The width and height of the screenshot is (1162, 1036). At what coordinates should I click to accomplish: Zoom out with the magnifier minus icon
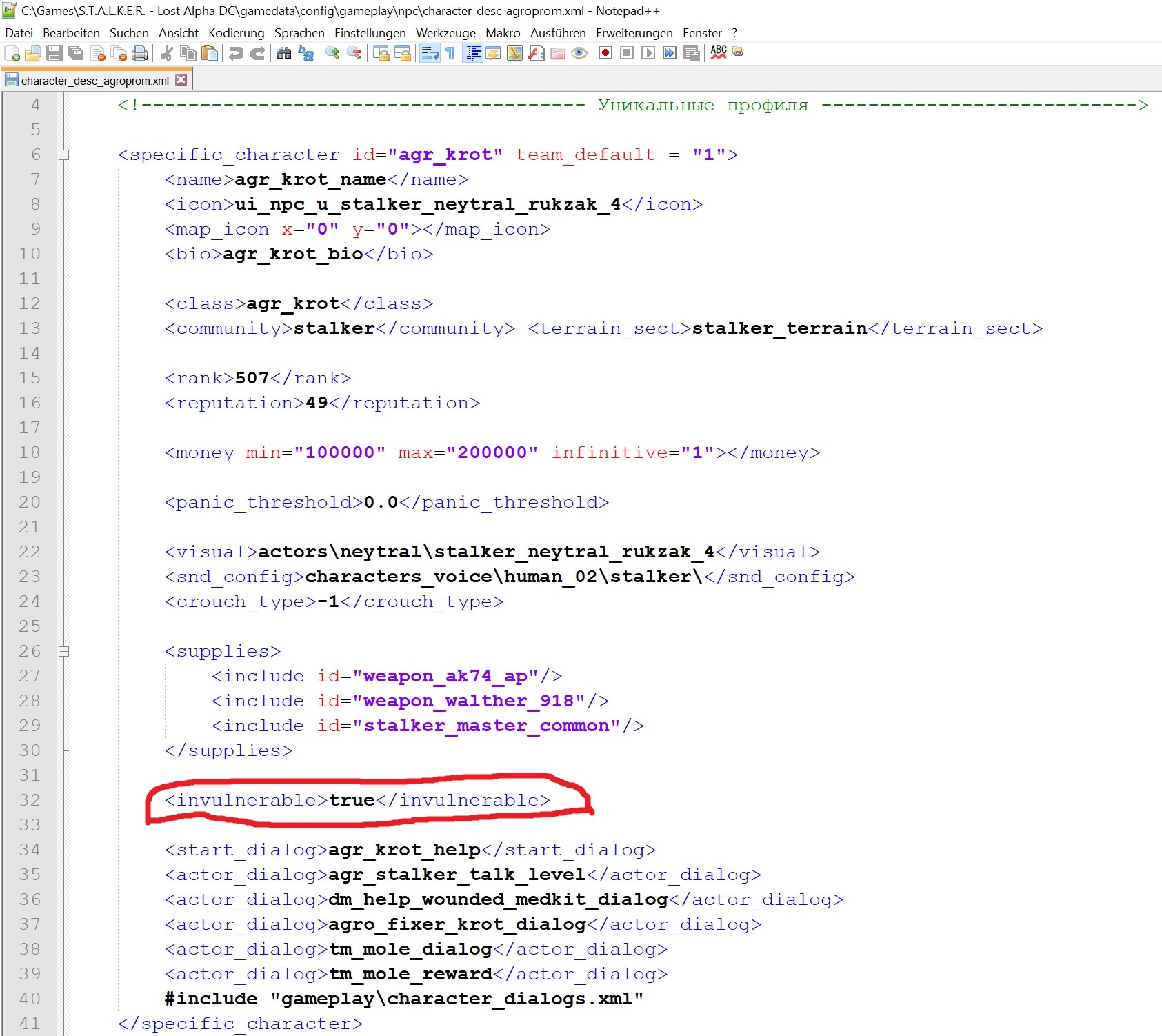354,53
